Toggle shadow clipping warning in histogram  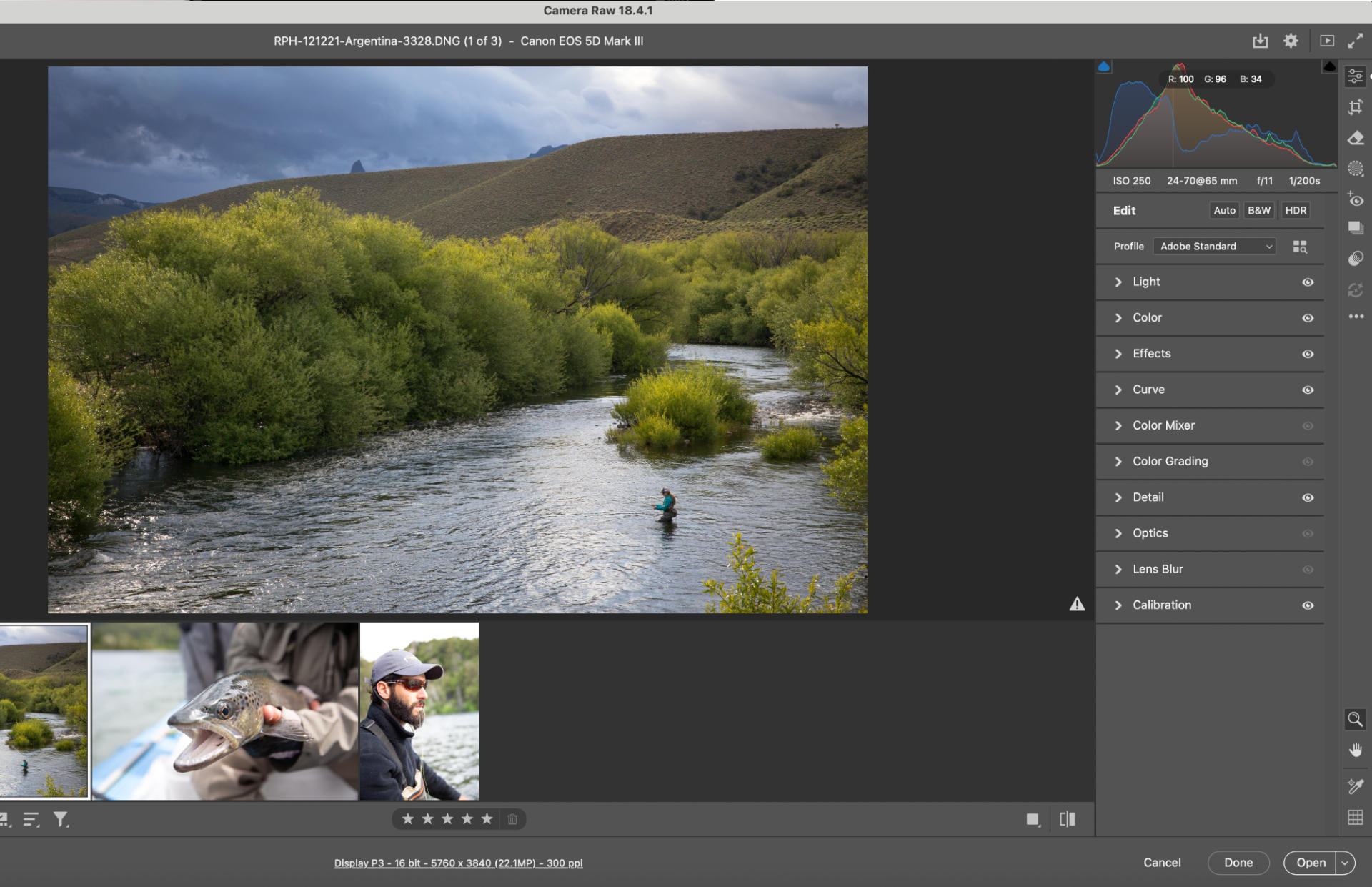point(1104,66)
